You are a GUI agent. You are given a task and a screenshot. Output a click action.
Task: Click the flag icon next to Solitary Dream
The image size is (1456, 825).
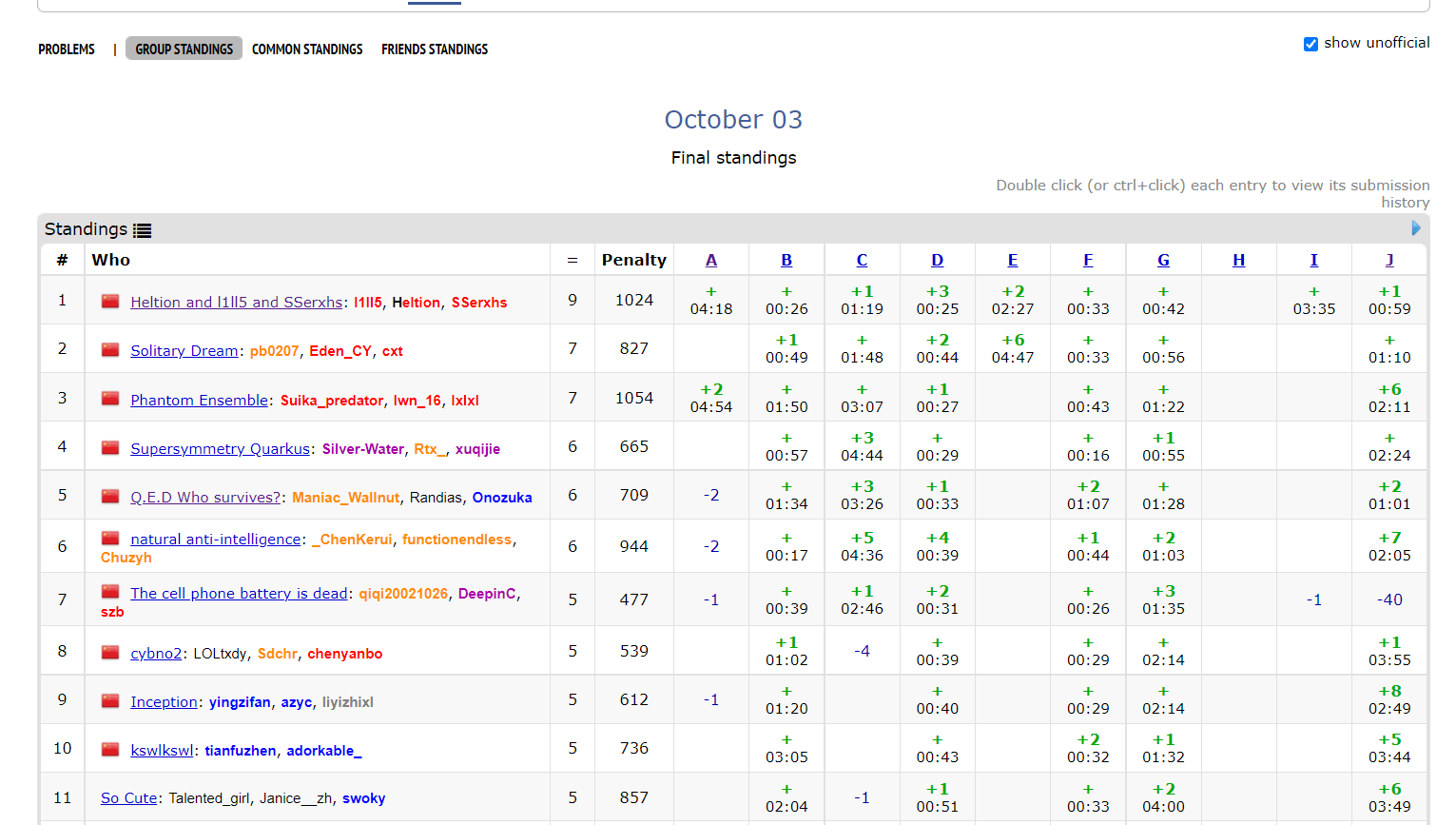110,350
